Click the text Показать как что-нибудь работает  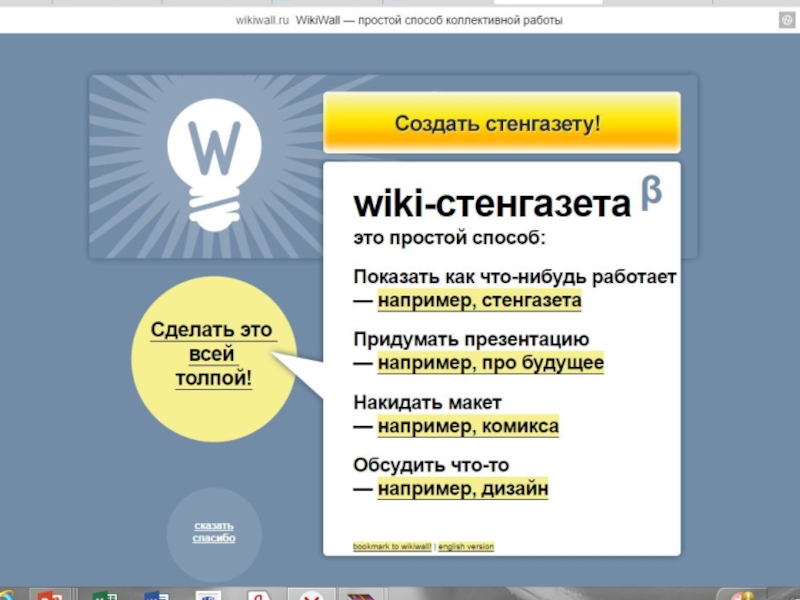[515, 277]
